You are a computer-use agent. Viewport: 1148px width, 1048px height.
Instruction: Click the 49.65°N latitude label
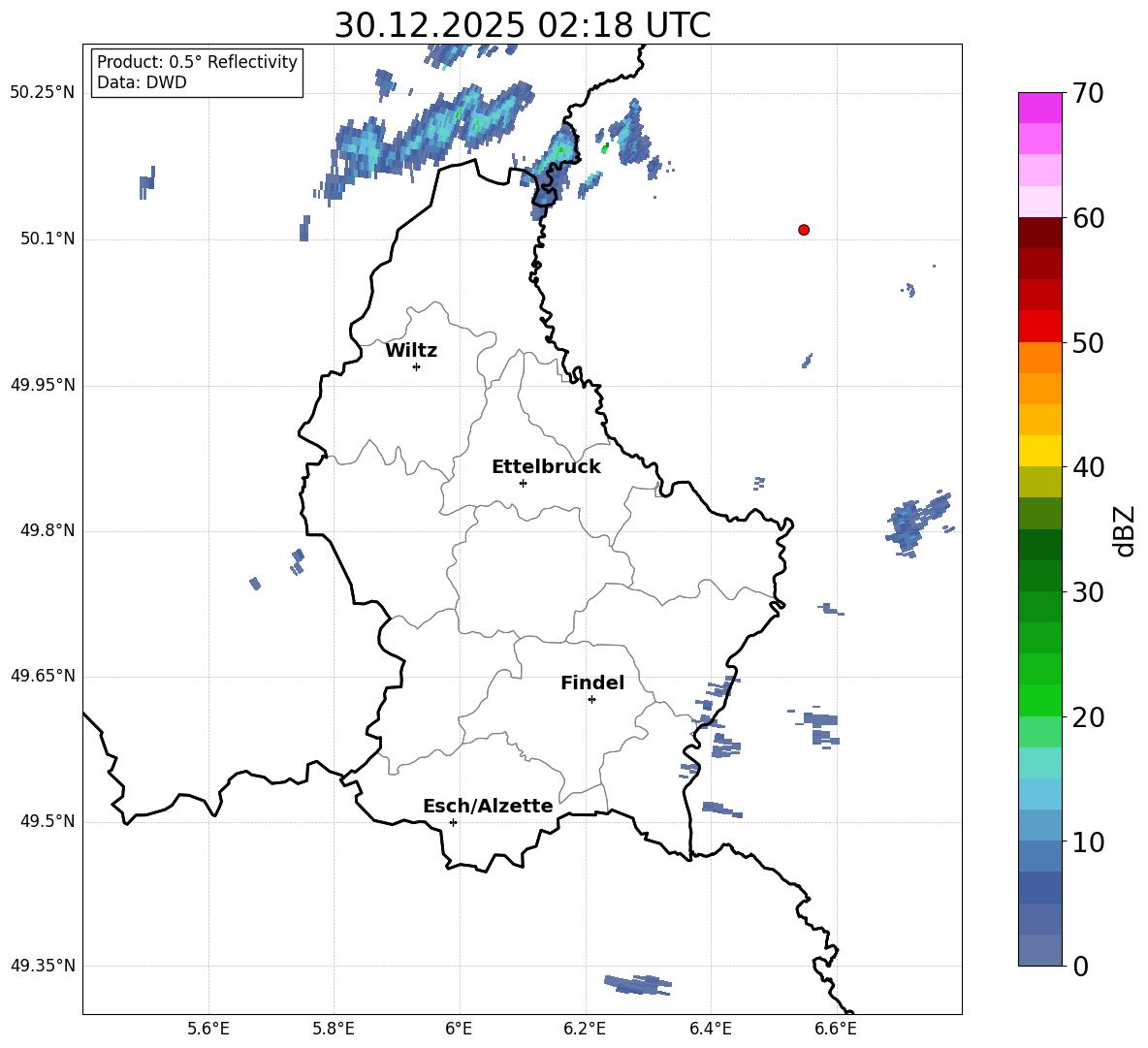[x=42, y=676]
